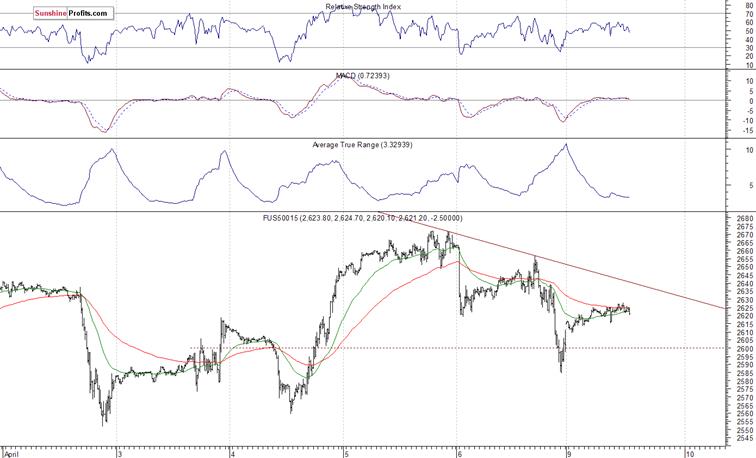Screen dimensions: 756x458
Task: Click the 0 label on MACD axis
Action: point(751,101)
